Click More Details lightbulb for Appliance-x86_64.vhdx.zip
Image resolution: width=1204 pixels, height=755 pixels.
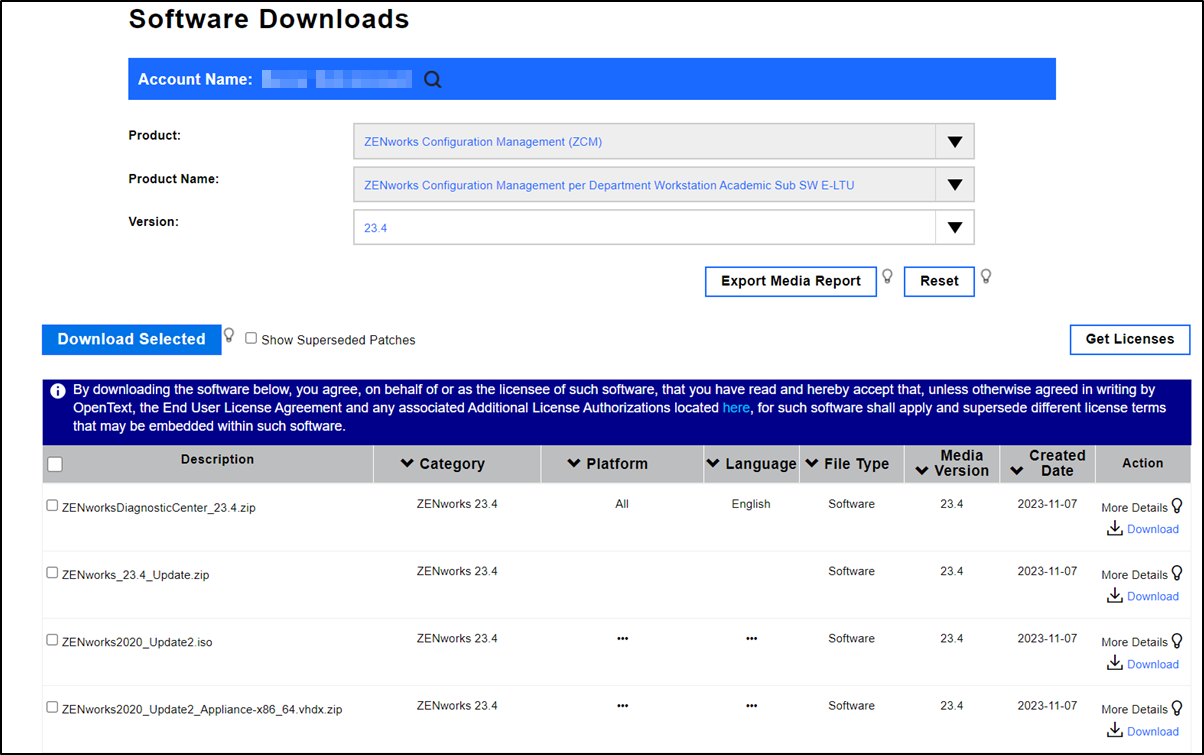(1176, 708)
